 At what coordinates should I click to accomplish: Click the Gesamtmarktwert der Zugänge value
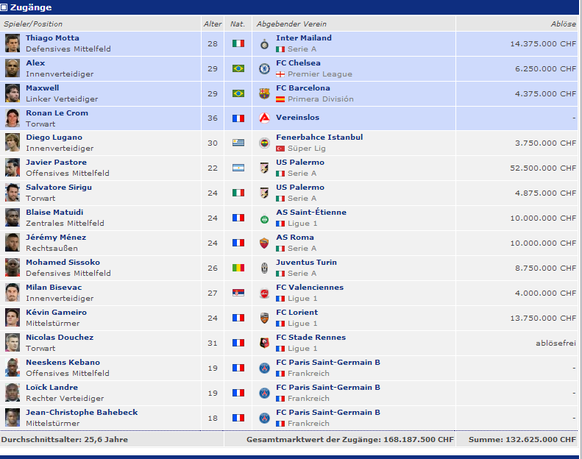tap(350, 439)
